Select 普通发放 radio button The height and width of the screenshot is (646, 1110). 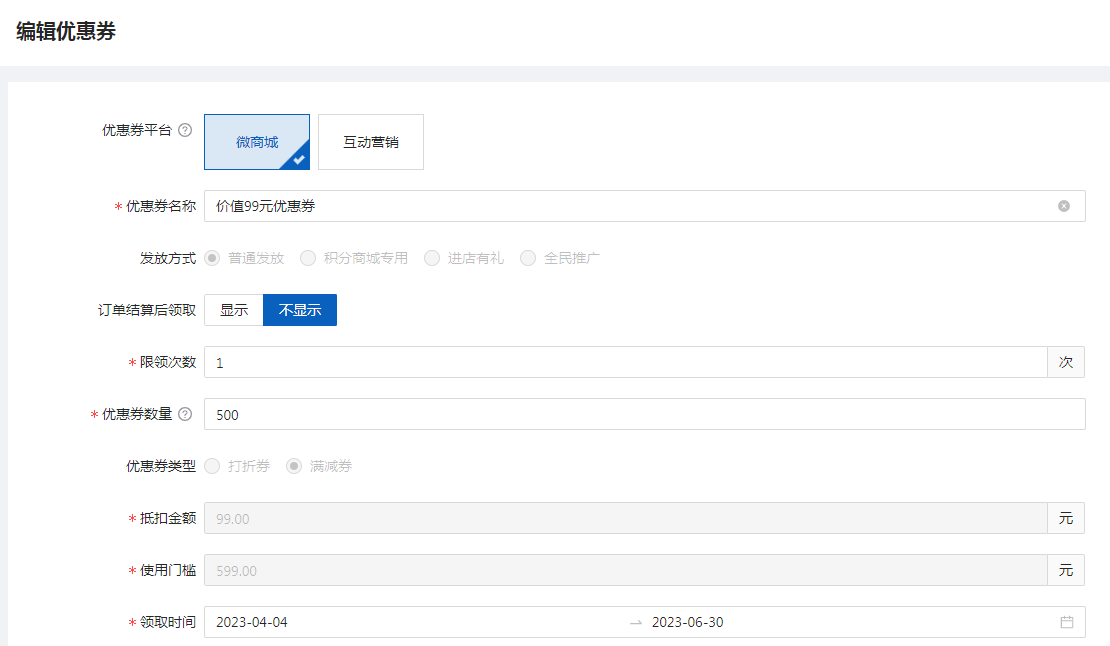pyautogui.click(x=212, y=258)
